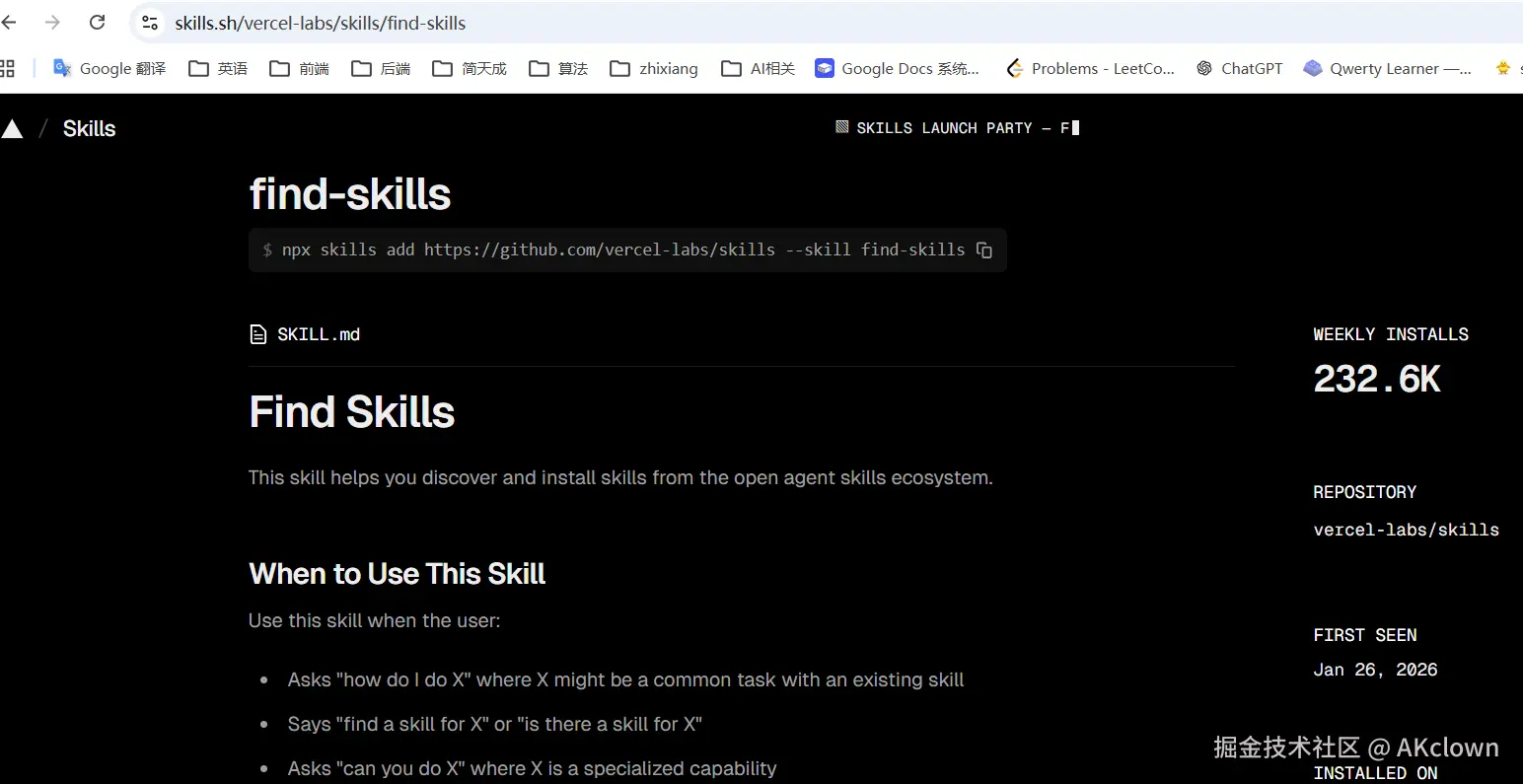The height and width of the screenshot is (784, 1523).
Task: Open the 算法 bookmark folder
Action: pyautogui.click(x=558, y=68)
